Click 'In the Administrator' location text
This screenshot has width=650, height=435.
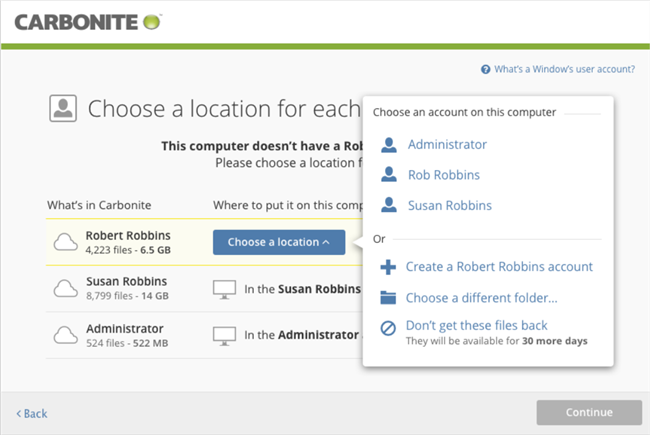click(x=302, y=335)
